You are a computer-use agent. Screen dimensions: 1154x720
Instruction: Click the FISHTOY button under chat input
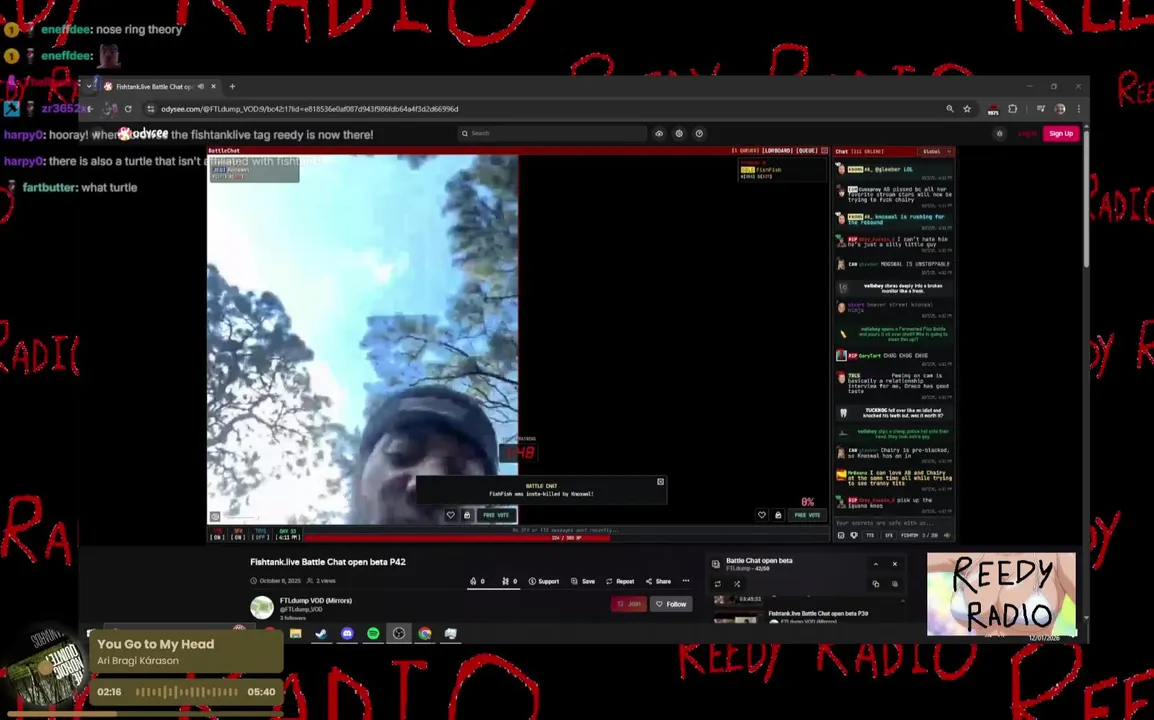click(910, 535)
